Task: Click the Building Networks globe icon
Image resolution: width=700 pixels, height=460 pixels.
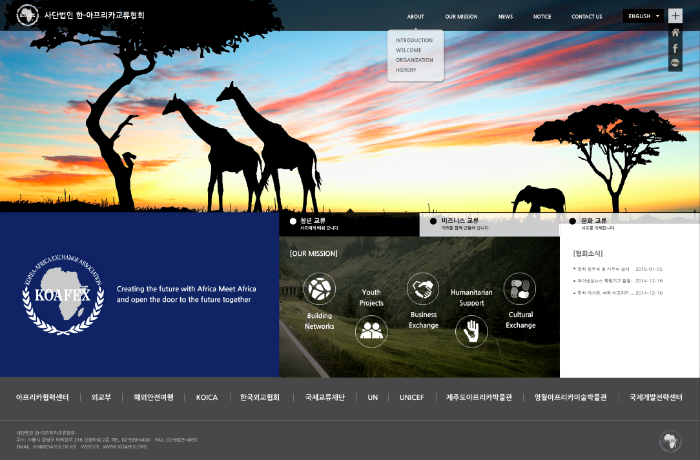Action: (x=319, y=289)
